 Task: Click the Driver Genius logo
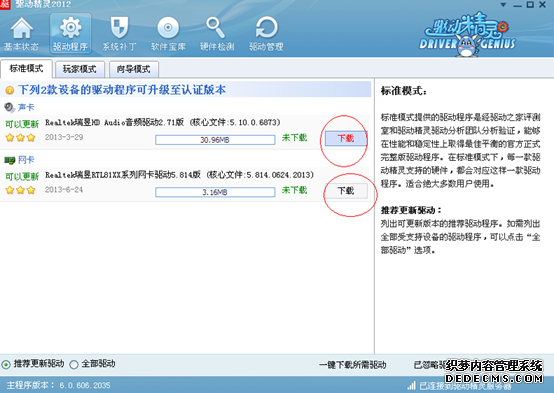click(468, 35)
